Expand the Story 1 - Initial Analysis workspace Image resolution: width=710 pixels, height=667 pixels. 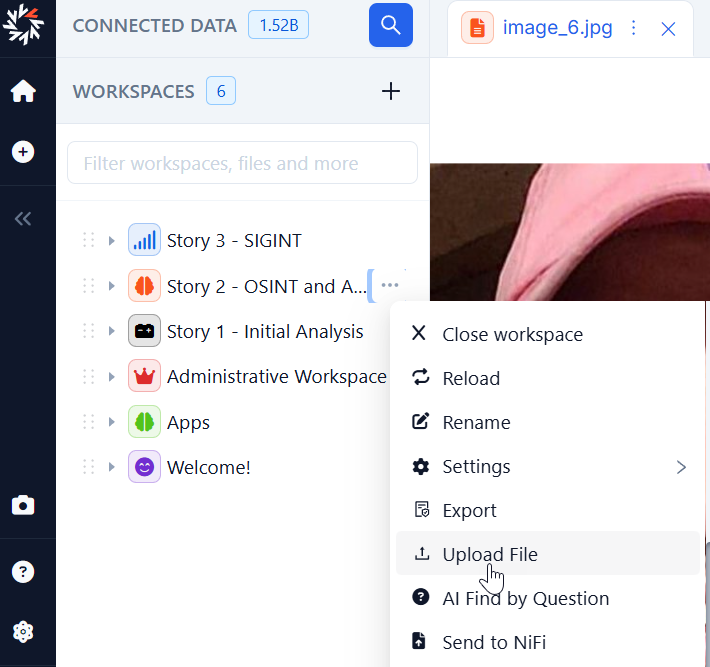click(x=111, y=331)
